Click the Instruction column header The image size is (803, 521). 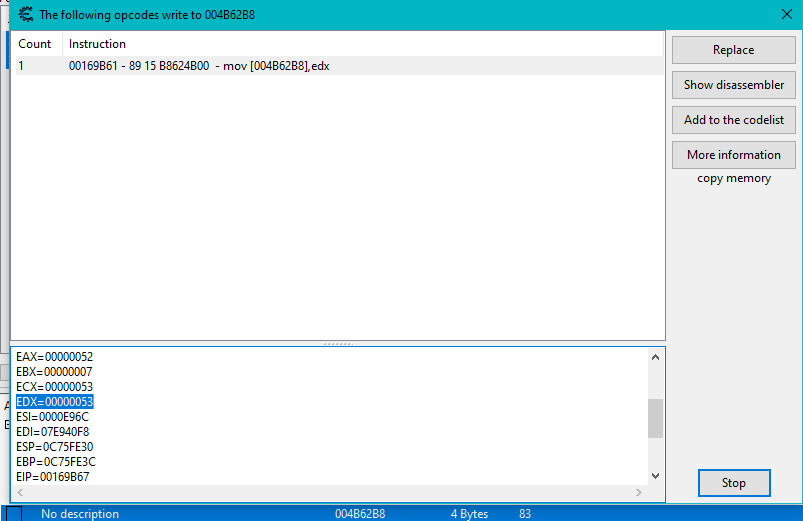[x=97, y=44]
